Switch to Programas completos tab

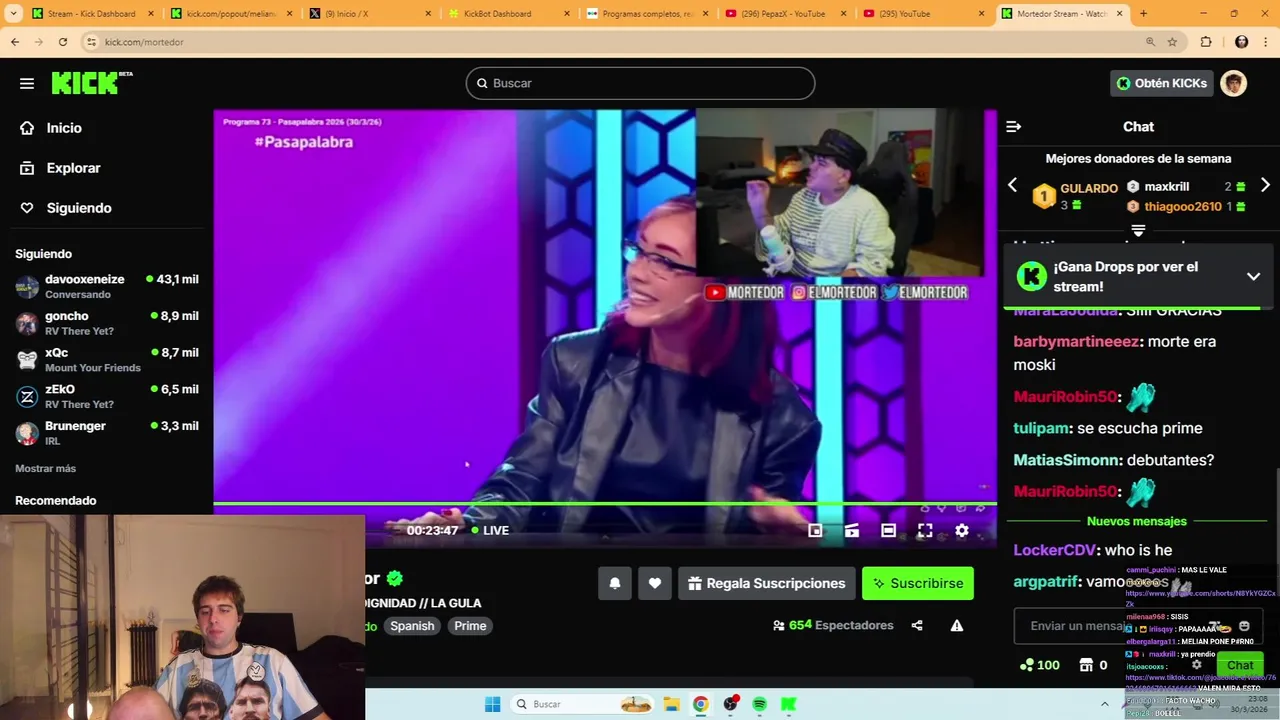pos(645,14)
